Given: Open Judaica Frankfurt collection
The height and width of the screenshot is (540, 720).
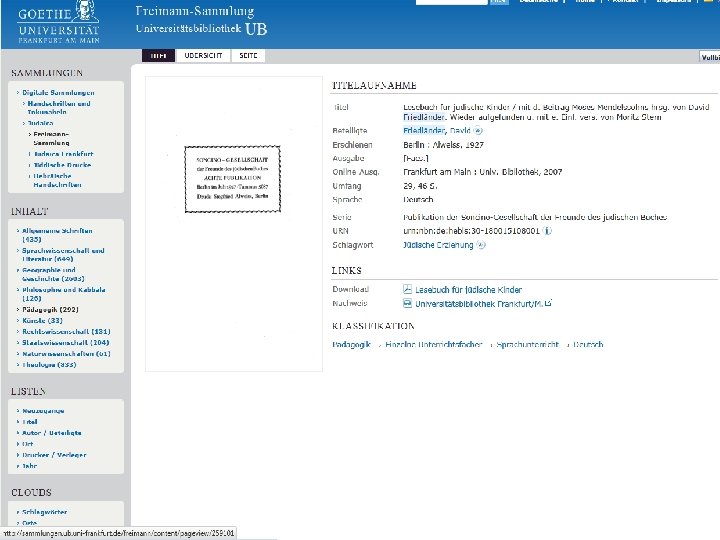Looking at the screenshot, I should [x=63, y=154].
